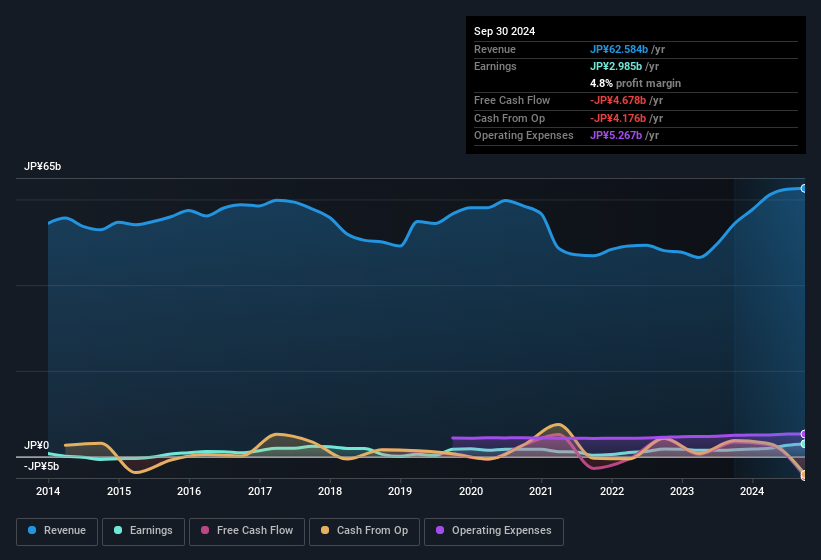The height and width of the screenshot is (560, 821).
Task: Click the JP¥62.584b revenue value
Action: tap(619, 49)
